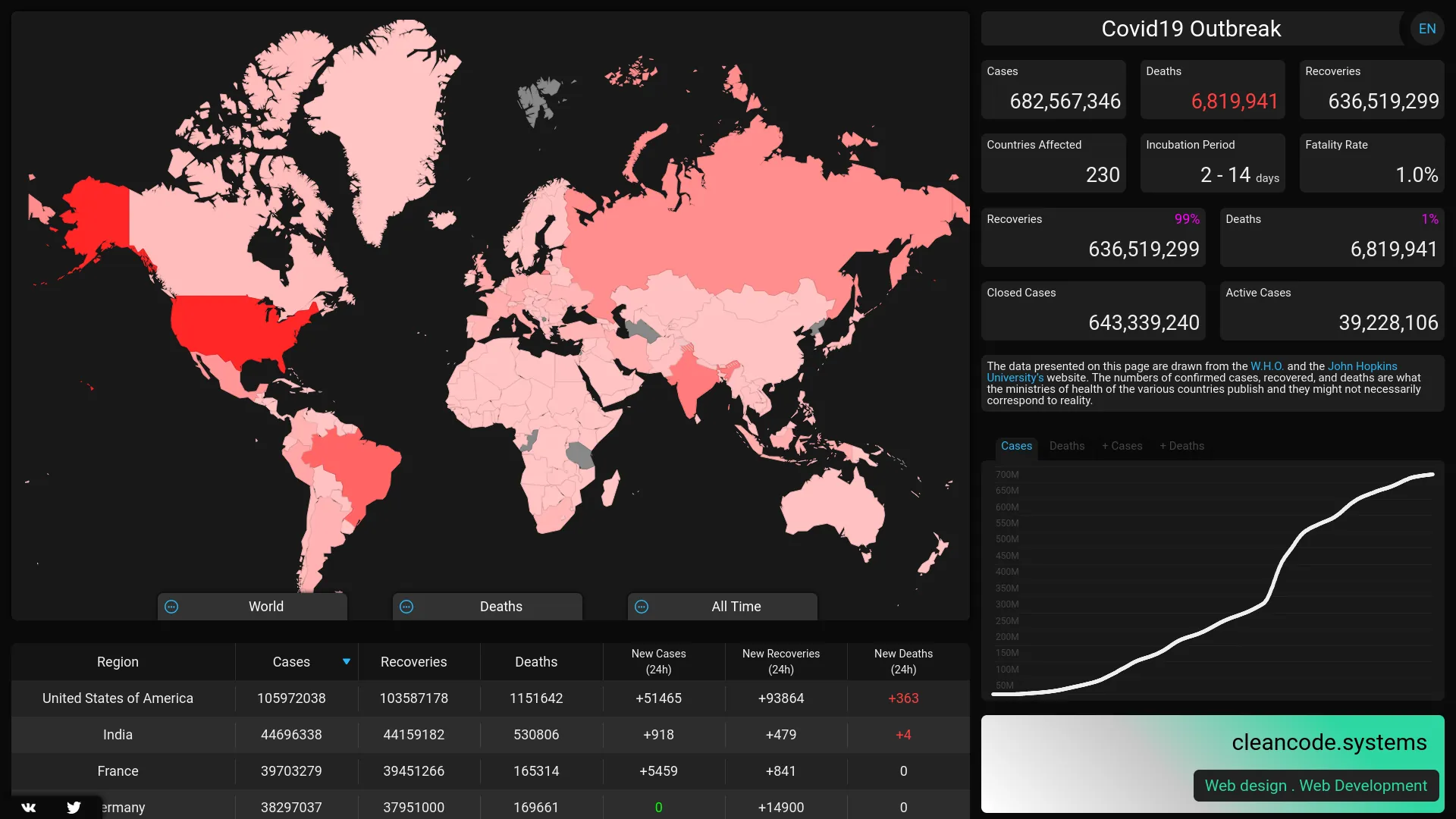Open the + Deaths chart tab
Screen dimensions: 1456x819
1181,446
